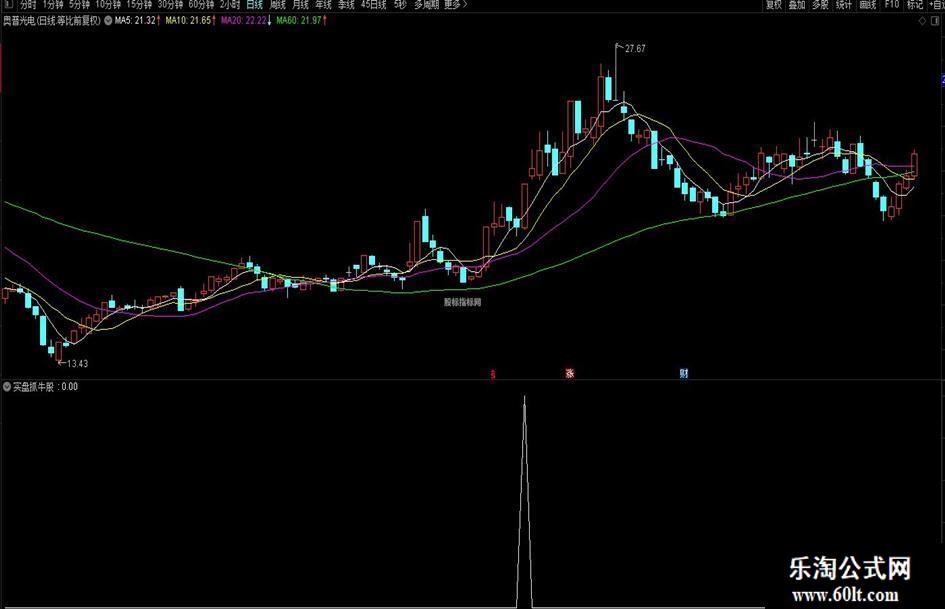Image resolution: width=945 pixels, height=609 pixels.
Task: Switch to the 分时 chart period
Action: (28, 5)
